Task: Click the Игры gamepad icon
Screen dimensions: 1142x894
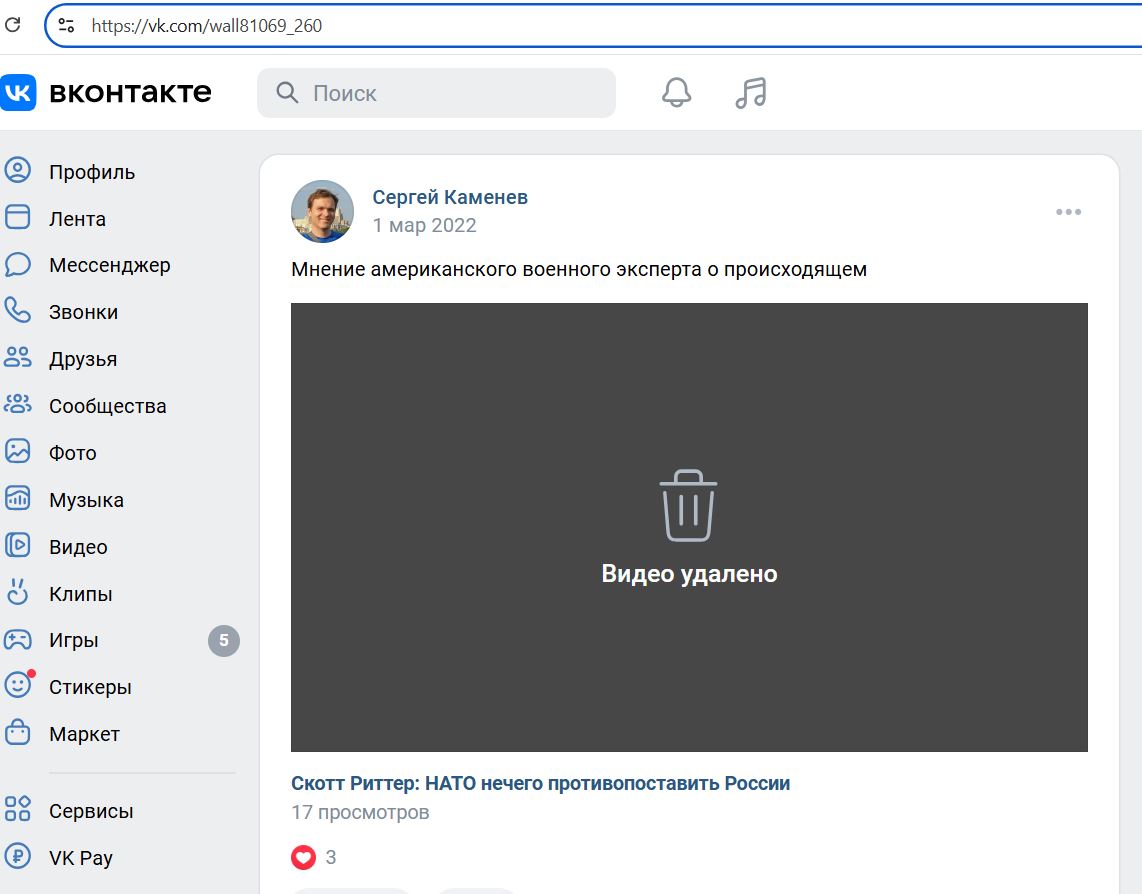Action: [x=17, y=640]
